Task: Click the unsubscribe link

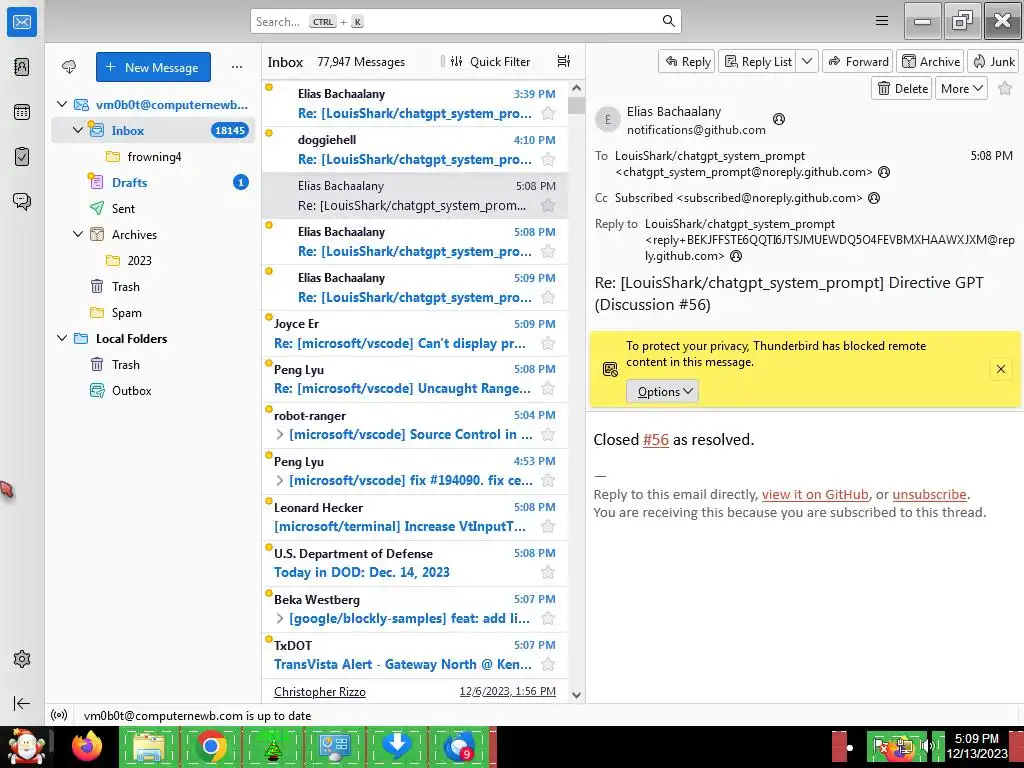Action: [929, 494]
